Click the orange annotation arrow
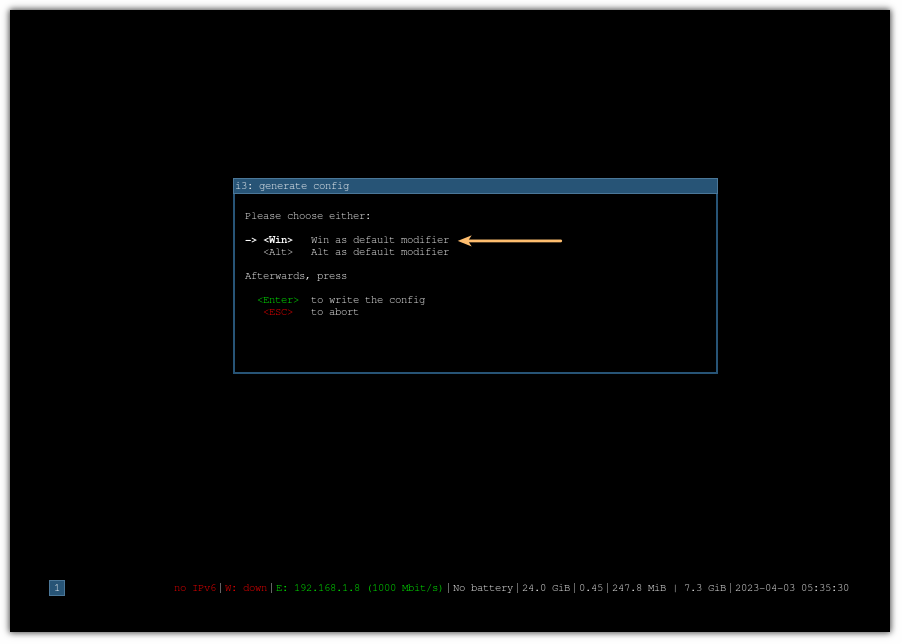 point(510,240)
